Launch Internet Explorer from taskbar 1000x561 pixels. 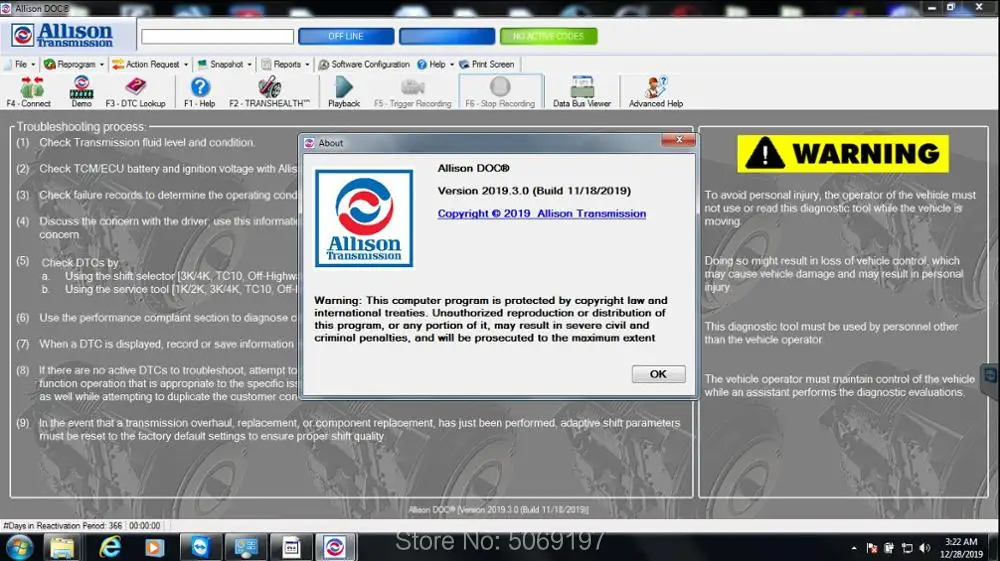(x=110, y=547)
